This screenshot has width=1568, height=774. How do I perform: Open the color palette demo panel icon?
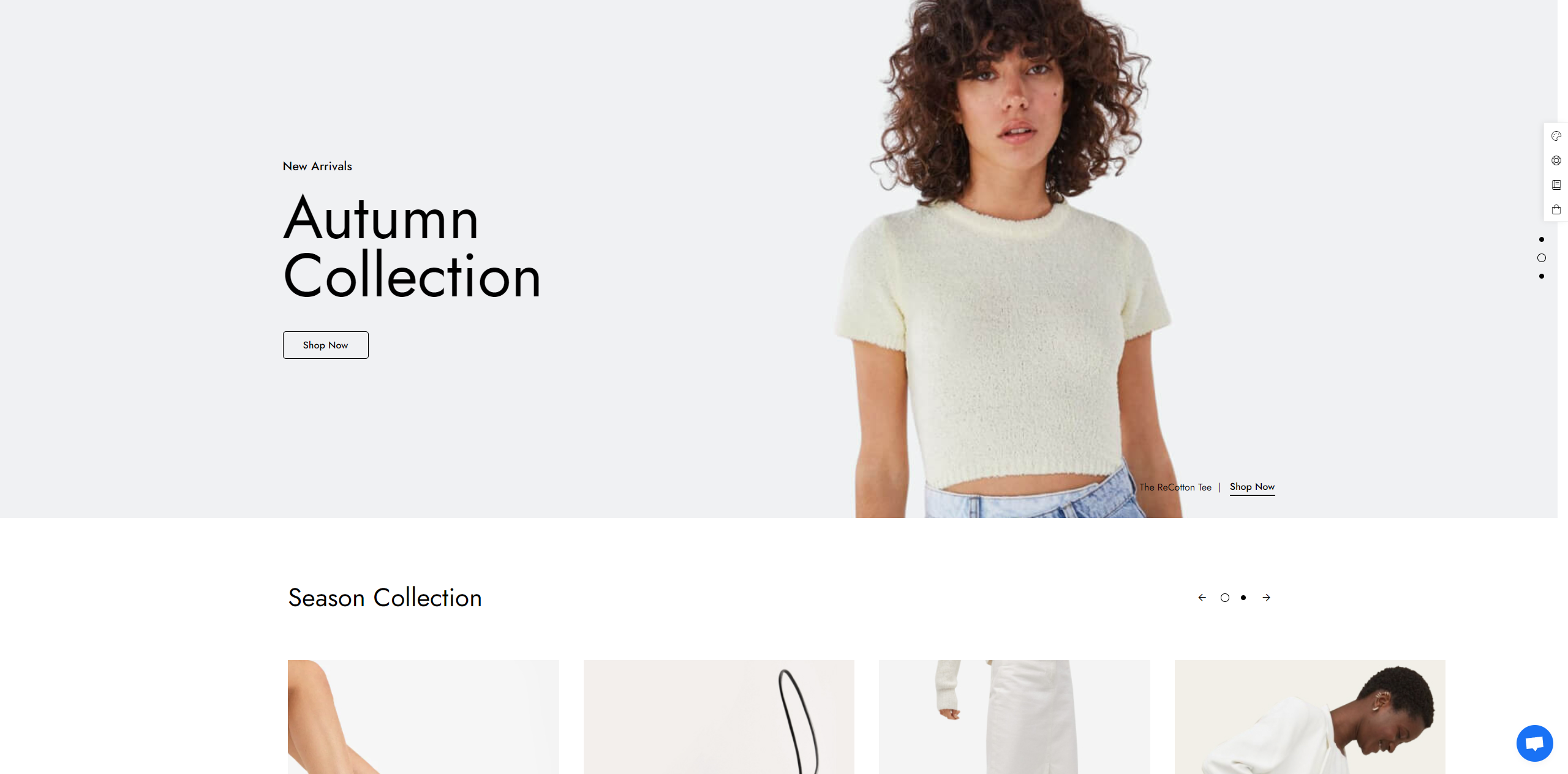1556,136
